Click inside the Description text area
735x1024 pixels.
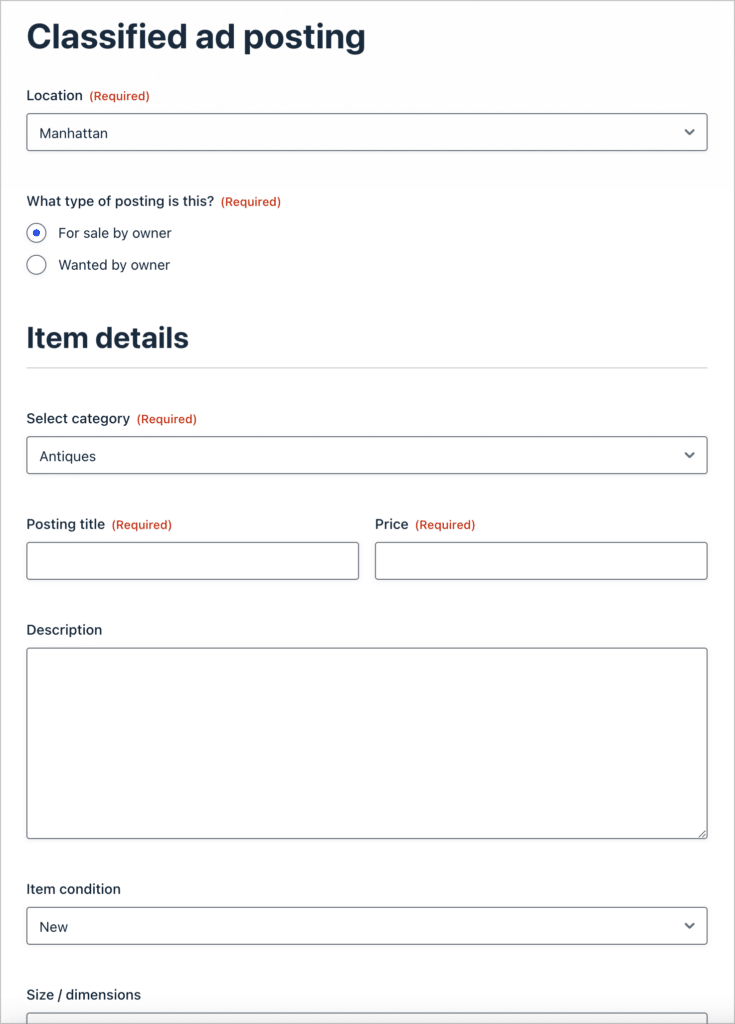(x=367, y=743)
